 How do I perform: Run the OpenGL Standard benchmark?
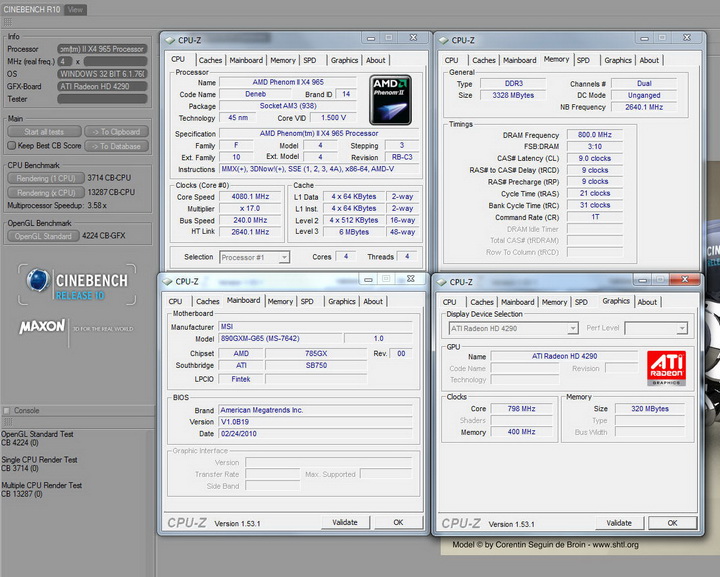coord(43,236)
